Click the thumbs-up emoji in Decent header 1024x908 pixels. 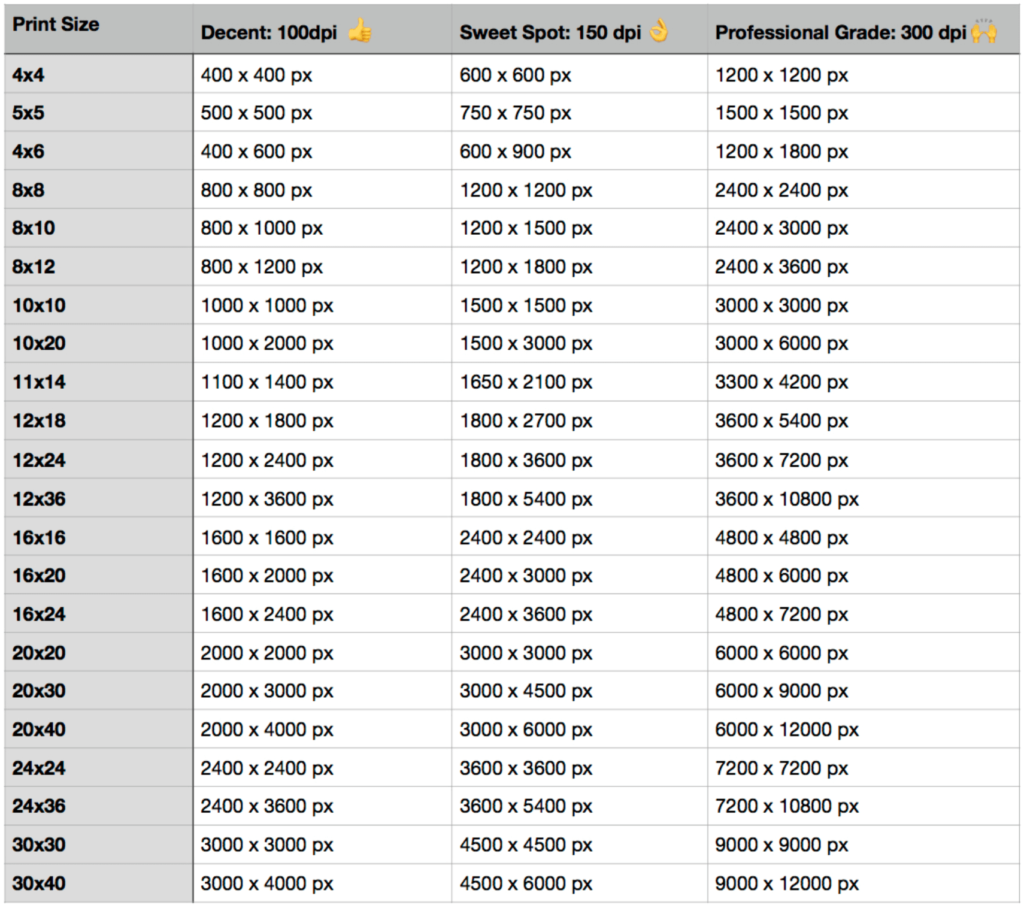click(360, 30)
